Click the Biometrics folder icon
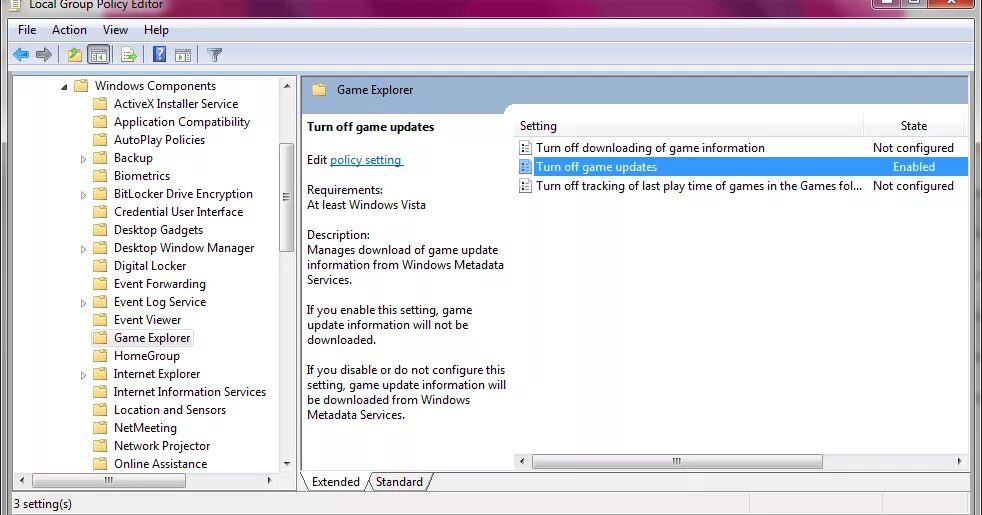 coord(100,176)
